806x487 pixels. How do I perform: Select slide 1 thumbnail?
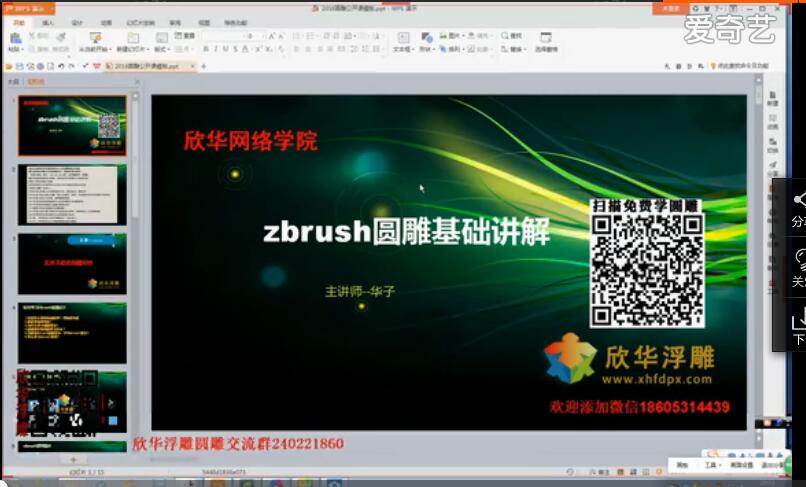(72, 125)
